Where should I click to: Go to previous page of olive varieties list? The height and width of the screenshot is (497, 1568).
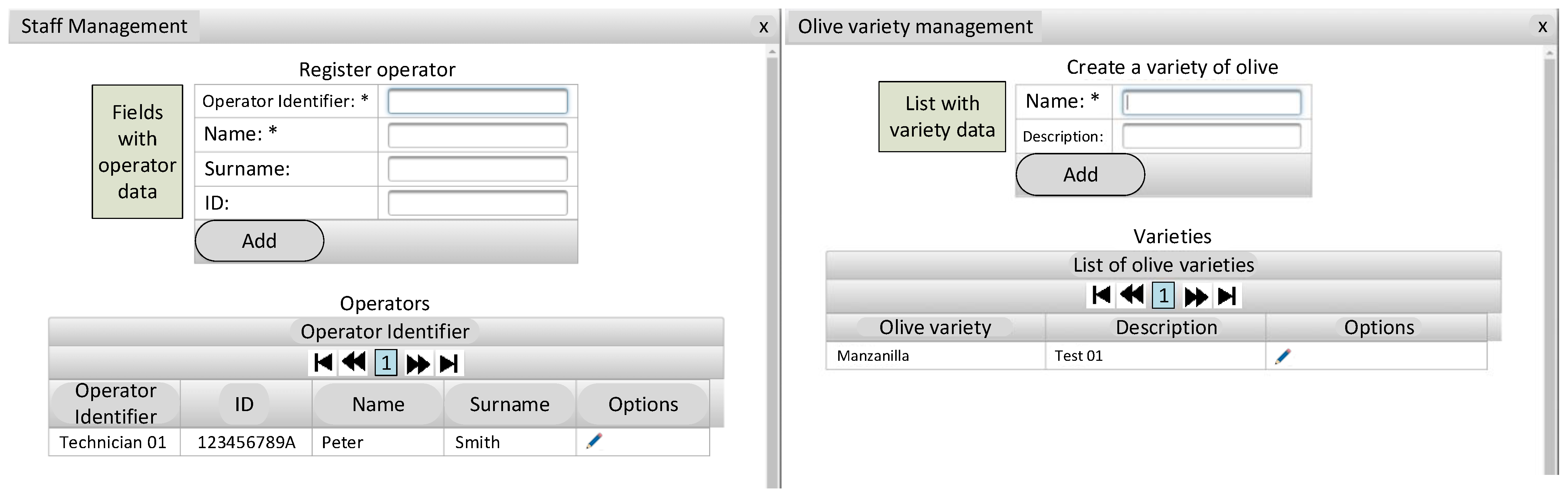point(1132,296)
